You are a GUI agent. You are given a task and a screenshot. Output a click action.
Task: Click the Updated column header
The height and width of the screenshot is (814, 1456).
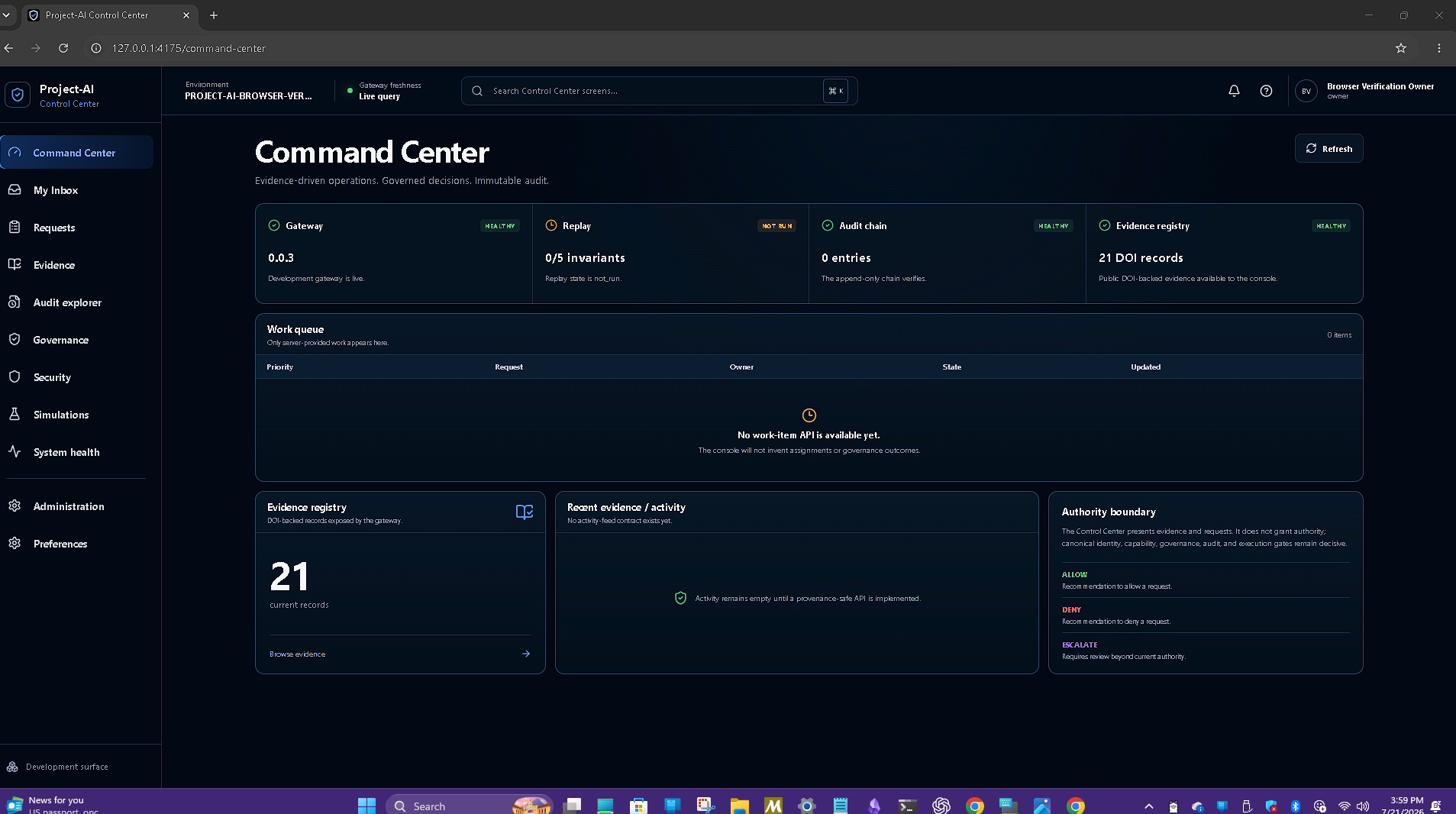pos(1145,367)
